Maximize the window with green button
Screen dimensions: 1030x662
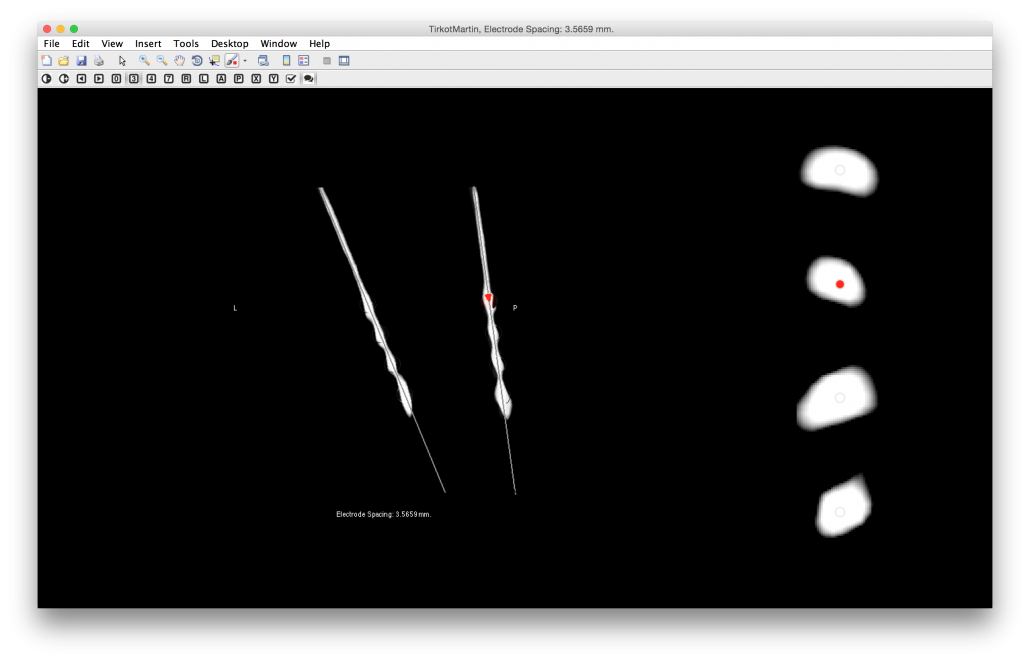[74, 29]
